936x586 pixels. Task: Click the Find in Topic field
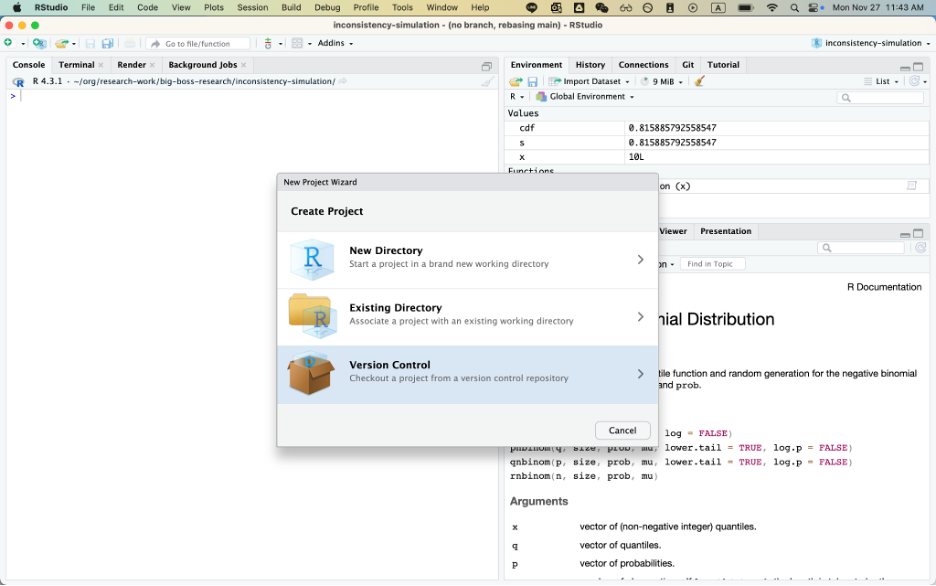click(712, 264)
